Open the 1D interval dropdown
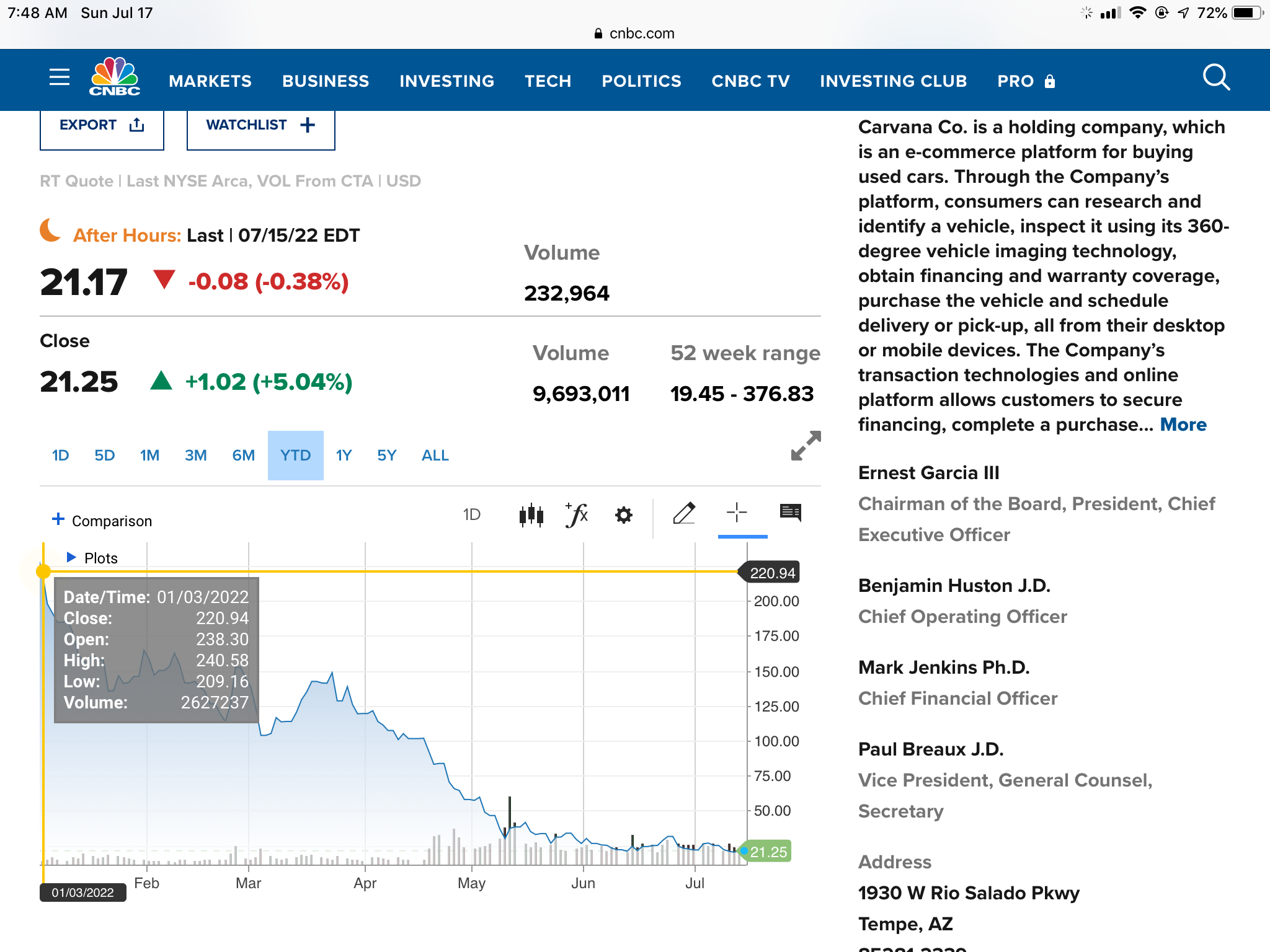 tap(471, 514)
